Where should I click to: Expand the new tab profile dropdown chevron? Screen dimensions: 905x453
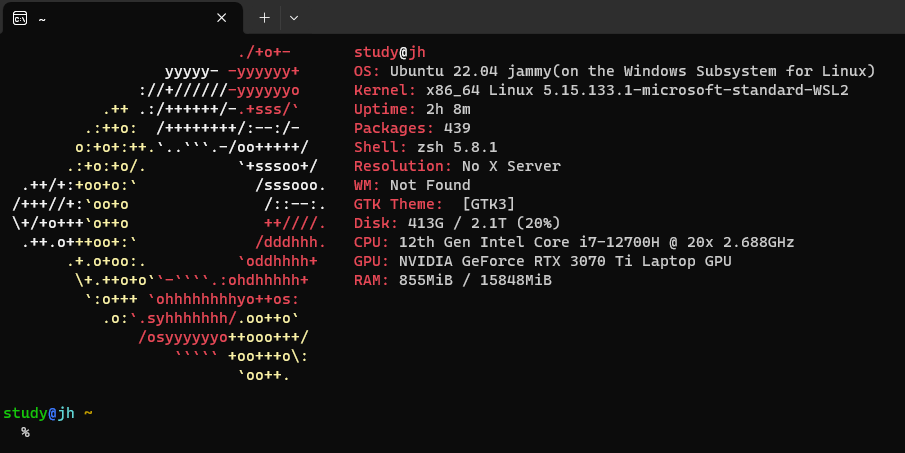(293, 18)
